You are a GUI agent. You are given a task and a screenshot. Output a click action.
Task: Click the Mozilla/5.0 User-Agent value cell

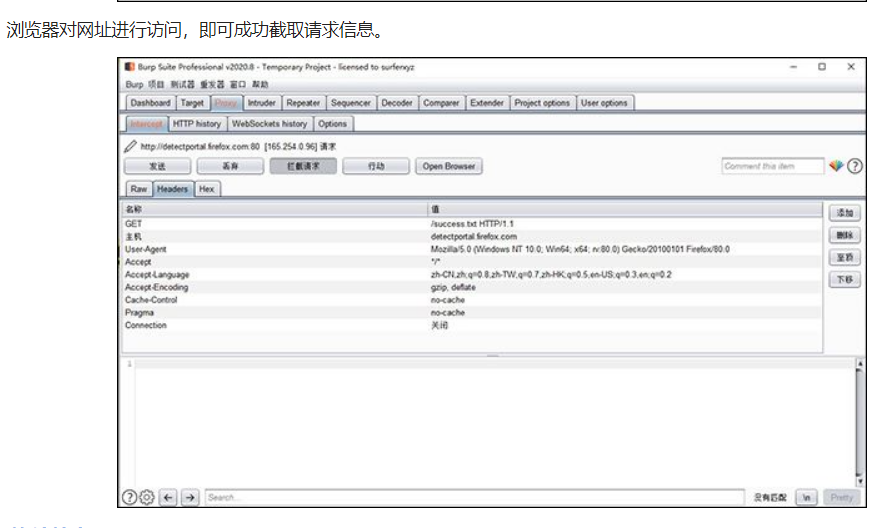(x=580, y=249)
